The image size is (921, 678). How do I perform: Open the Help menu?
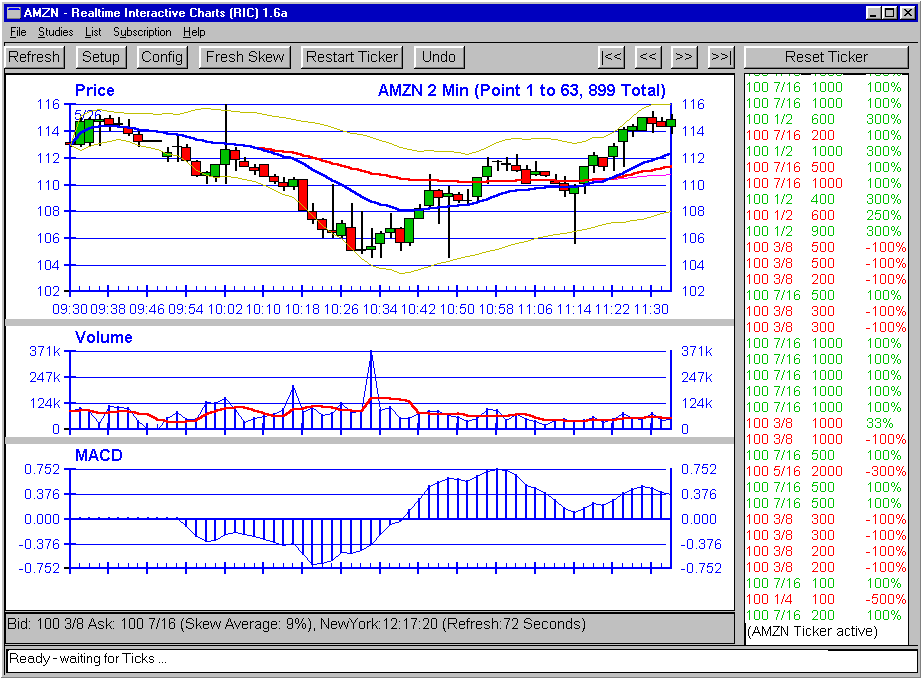194,32
